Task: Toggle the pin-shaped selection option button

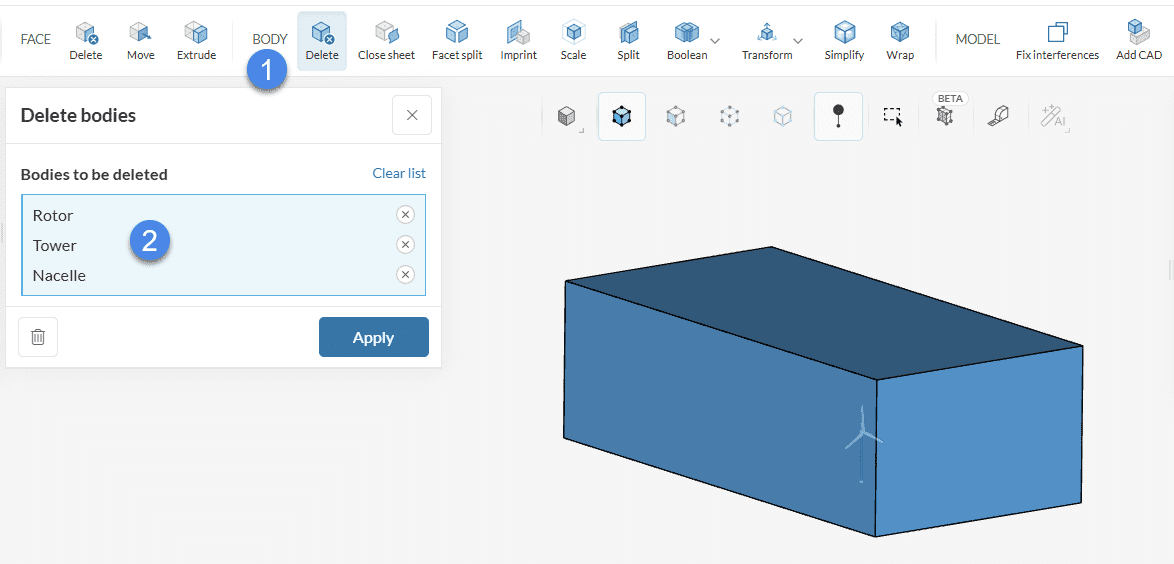Action: point(838,117)
